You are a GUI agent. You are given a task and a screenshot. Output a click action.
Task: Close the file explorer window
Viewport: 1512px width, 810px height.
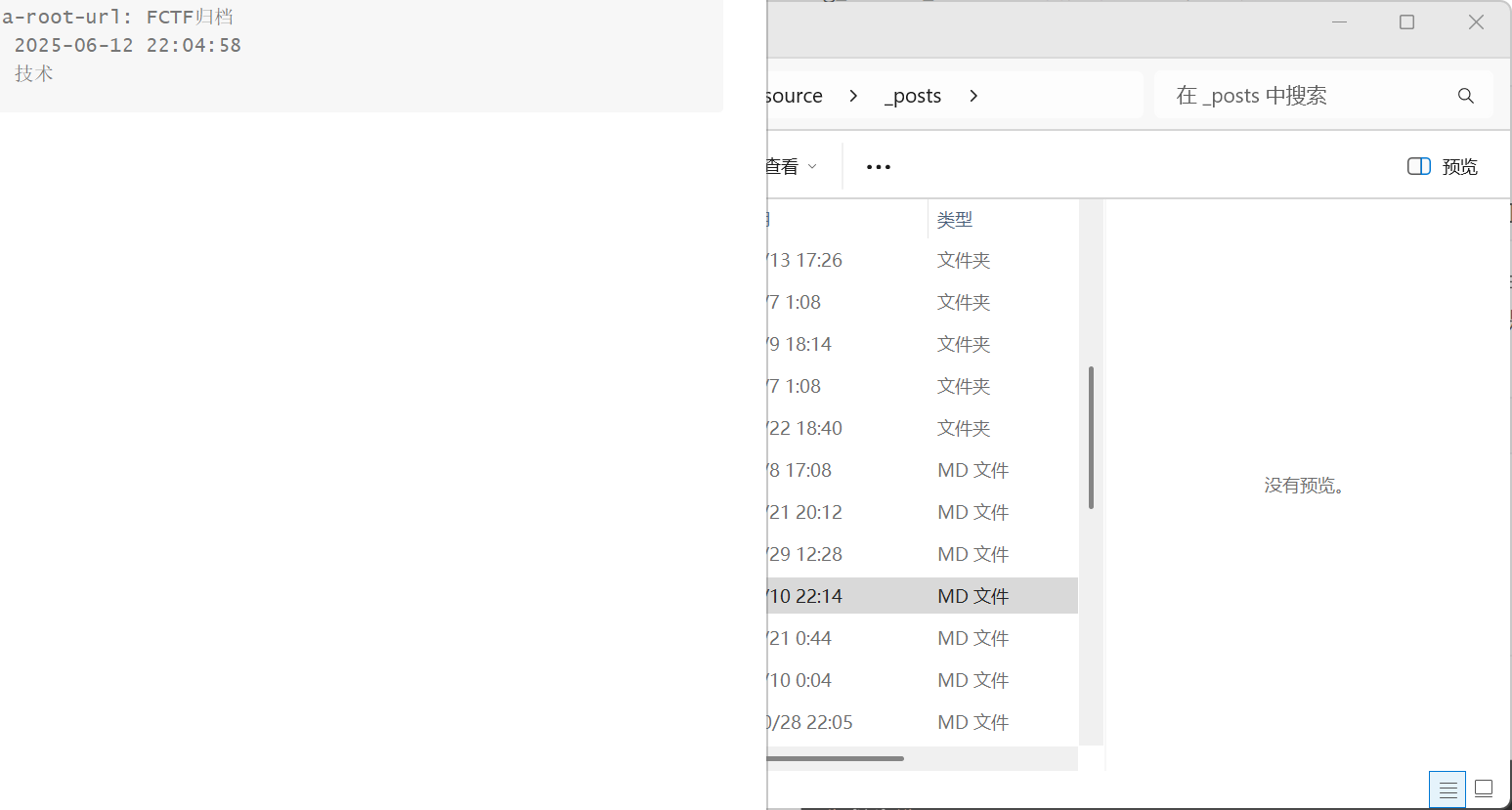[x=1476, y=22]
